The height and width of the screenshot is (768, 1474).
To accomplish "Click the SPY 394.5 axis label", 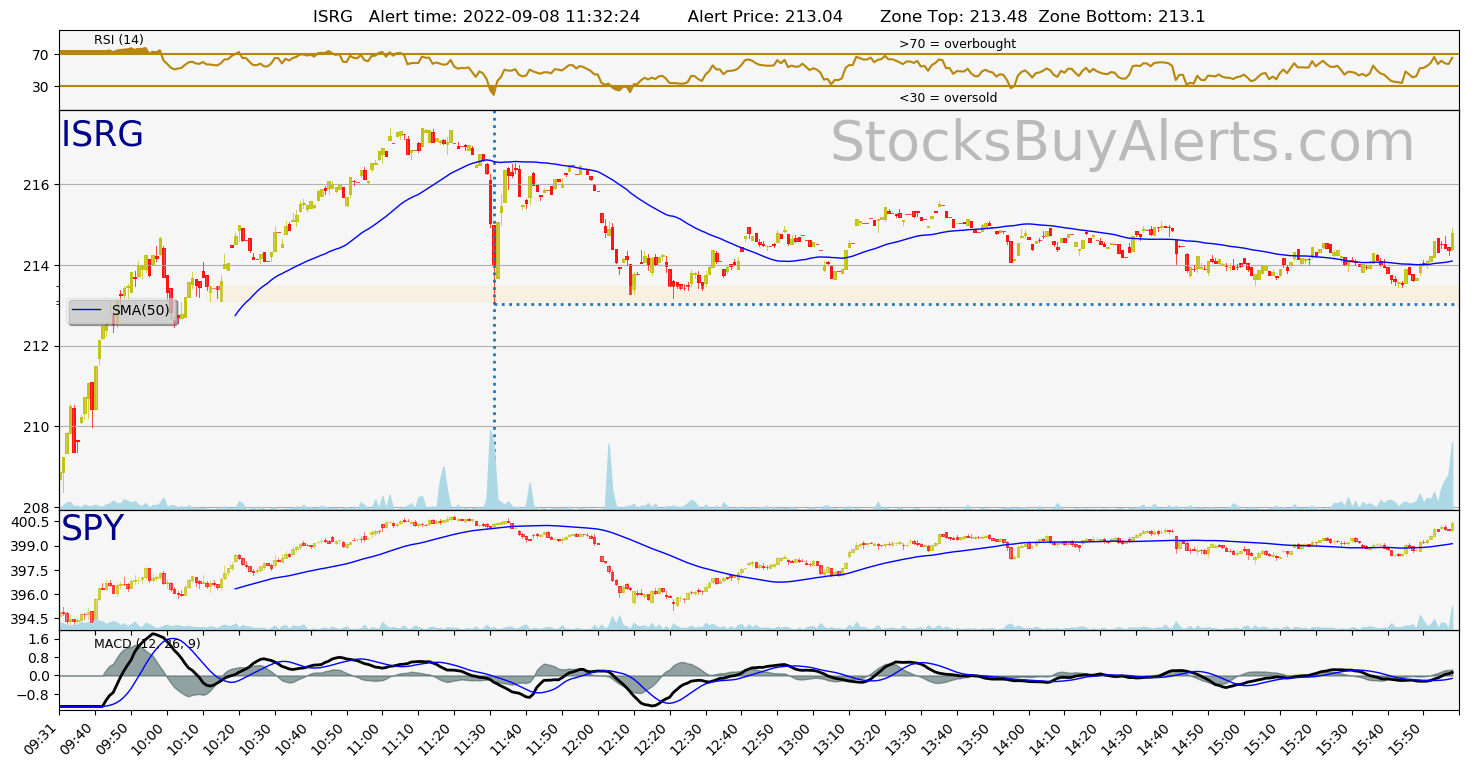I will coord(32,618).
